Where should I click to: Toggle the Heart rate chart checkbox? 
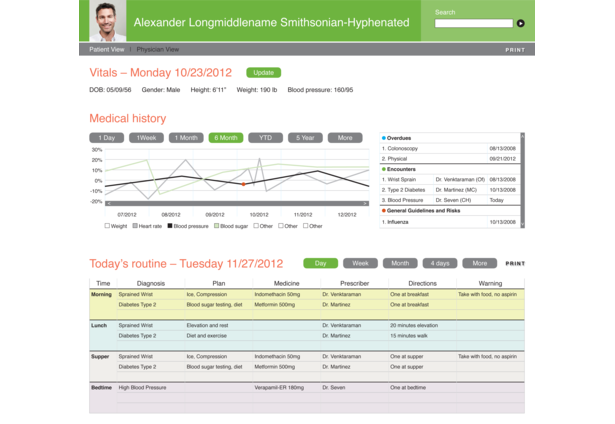coord(135,226)
